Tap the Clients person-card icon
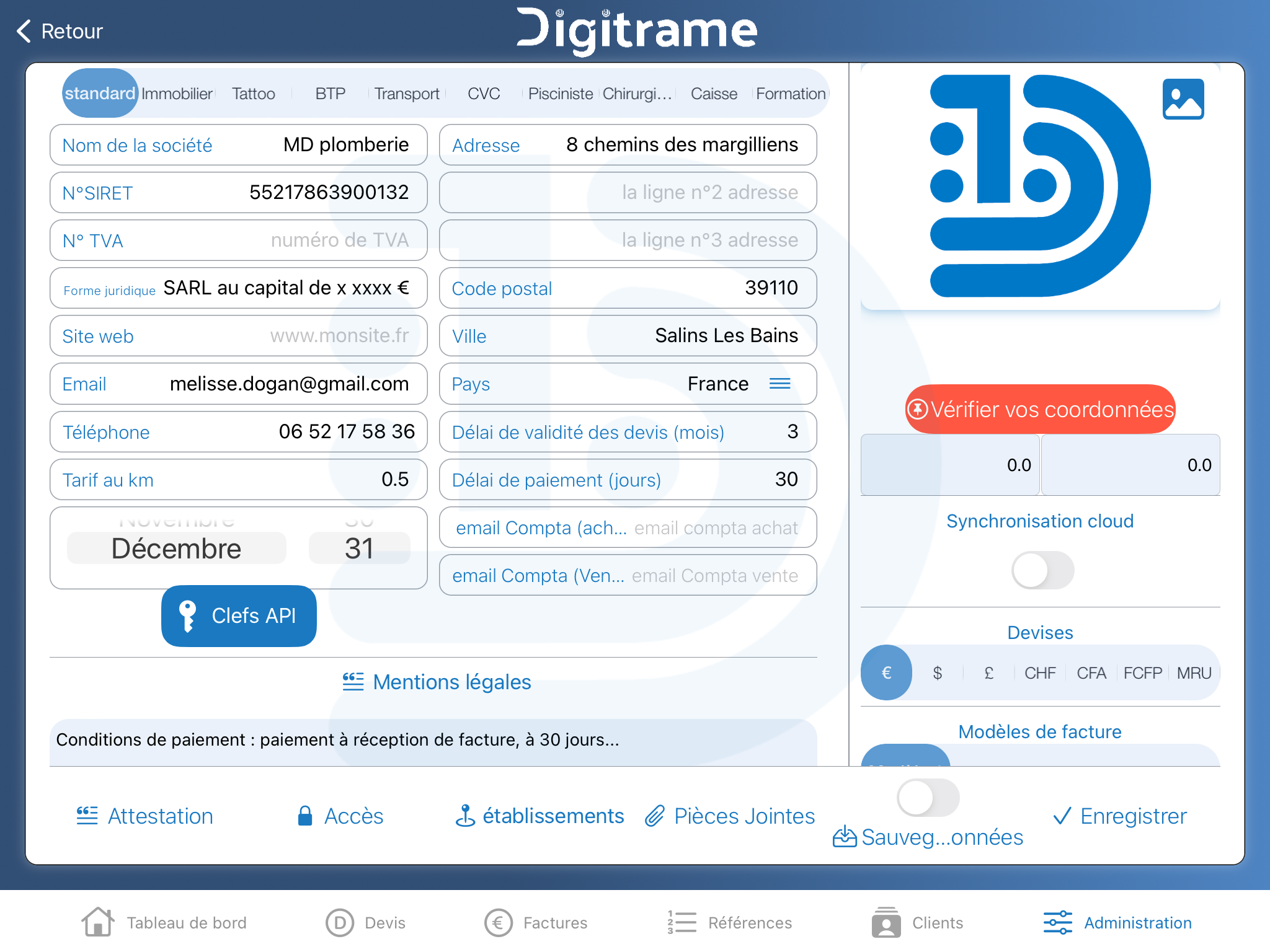 (x=886, y=922)
